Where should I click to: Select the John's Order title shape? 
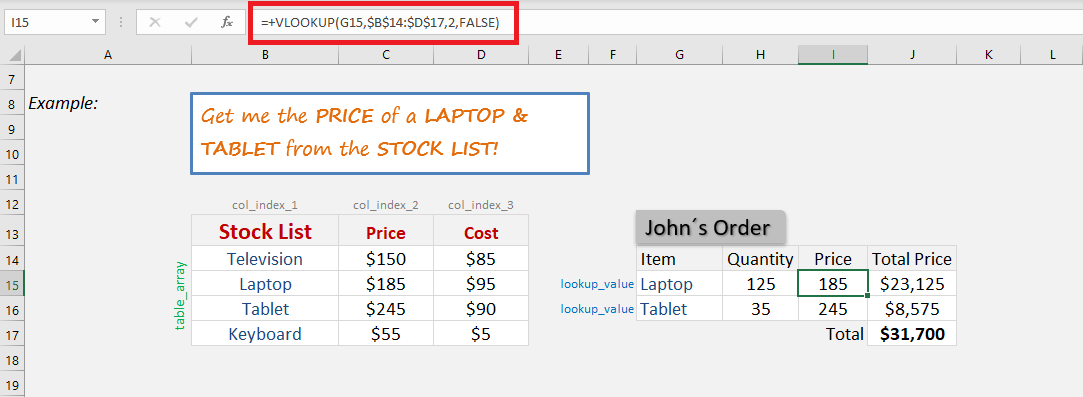tap(710, 227)
